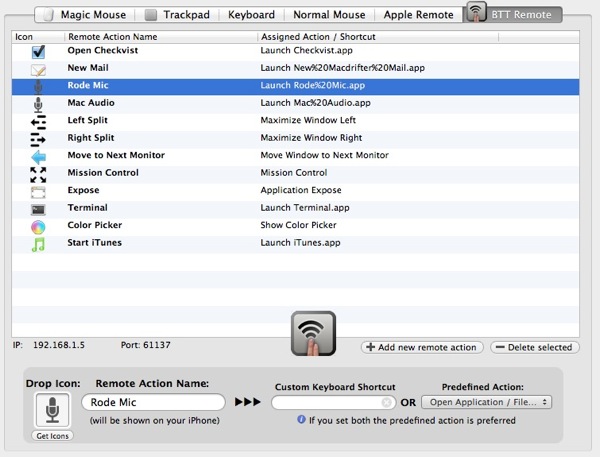
Task: Click Add new remote action button
Action: click(422, 347)
